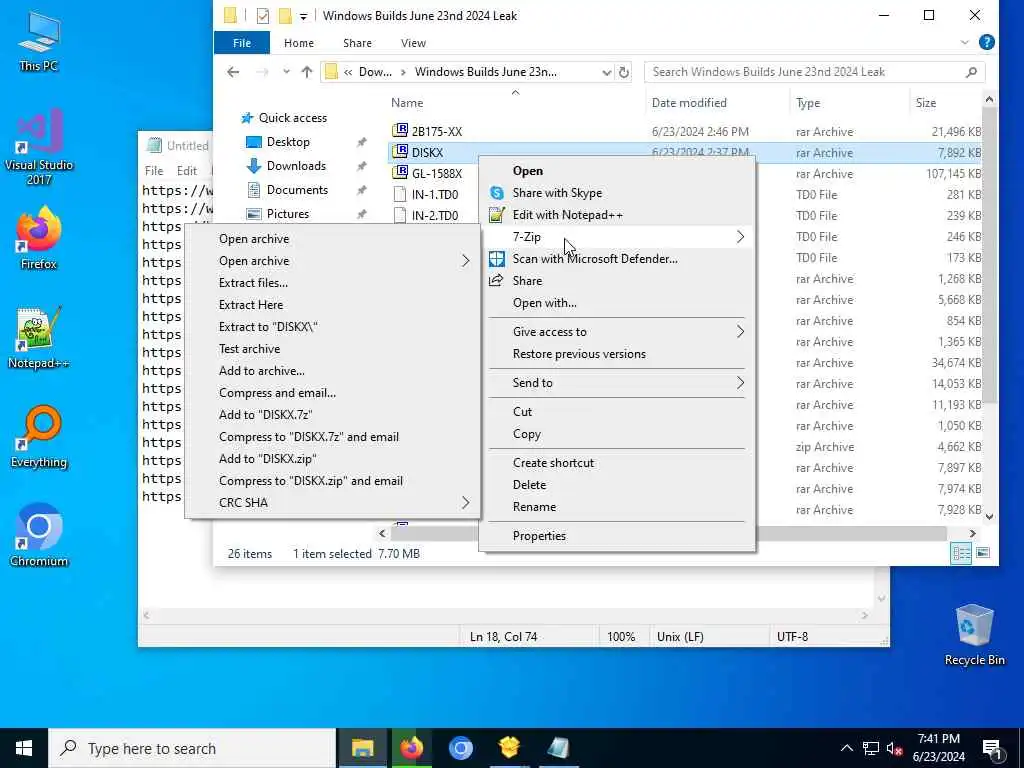Viewport: 1024px width, 768px height.
Task: Expand the 7-Zip submenu arrow
Action: coord(740,236)
